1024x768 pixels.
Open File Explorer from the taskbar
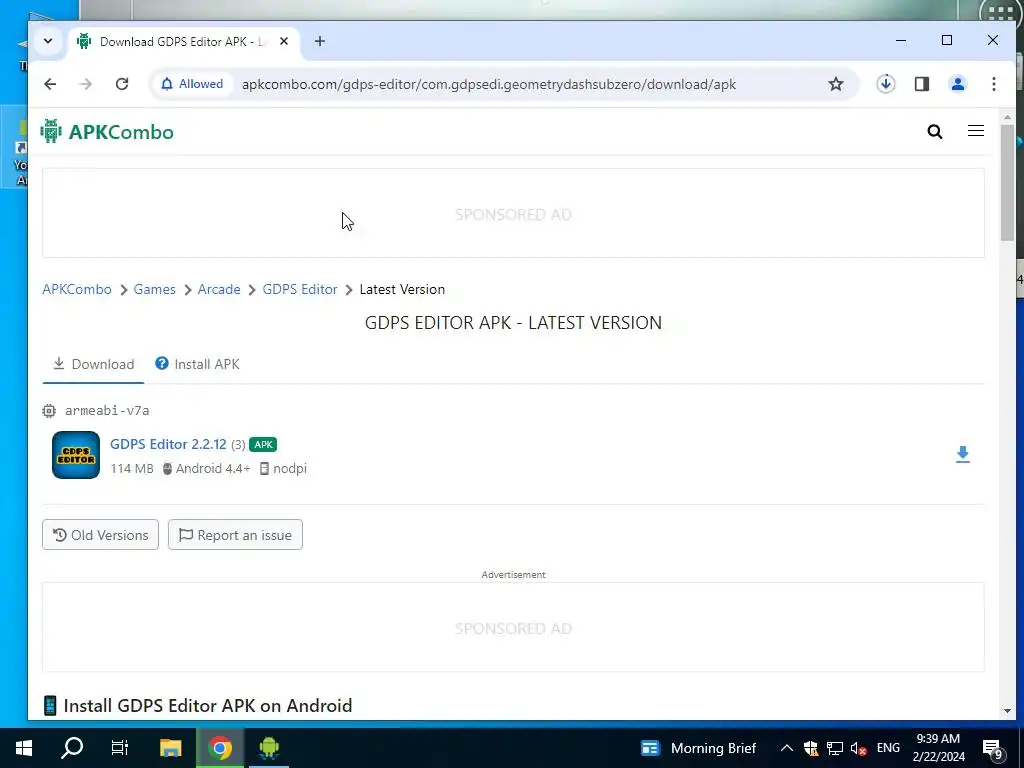pos(170,748)
